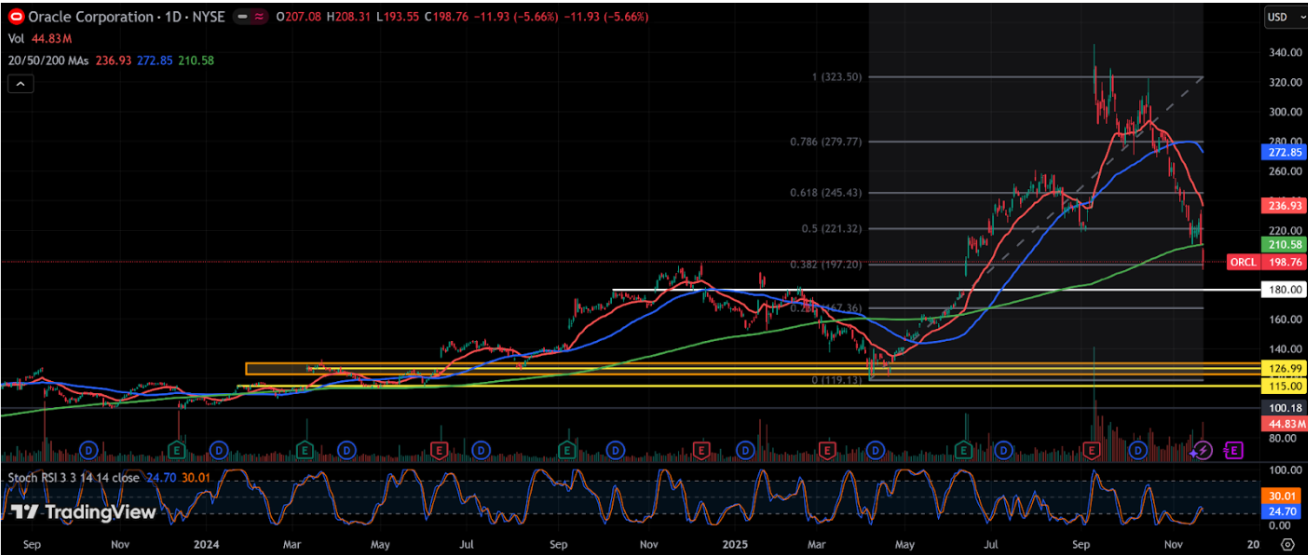Screen dimensions: 1308x555
Task: Click the red E earnings marker near September 2025
Action: [x=1092, y=451]
